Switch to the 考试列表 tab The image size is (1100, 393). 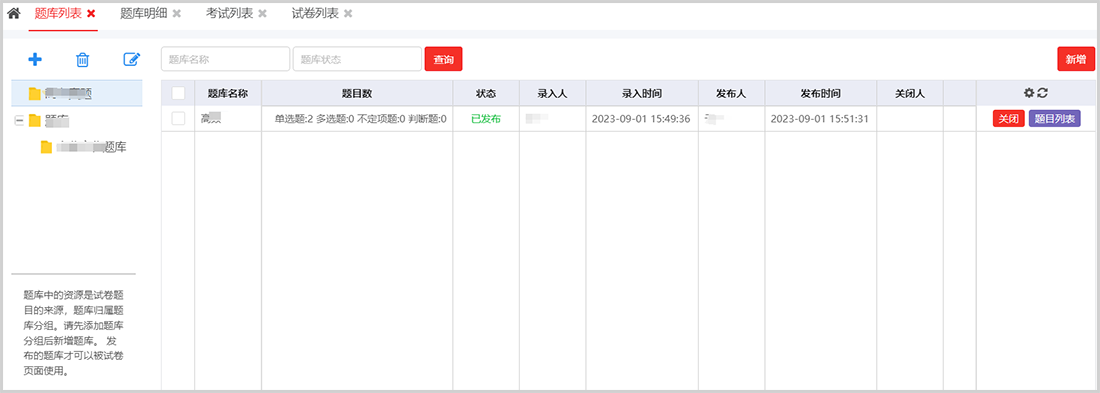point(230,13)
